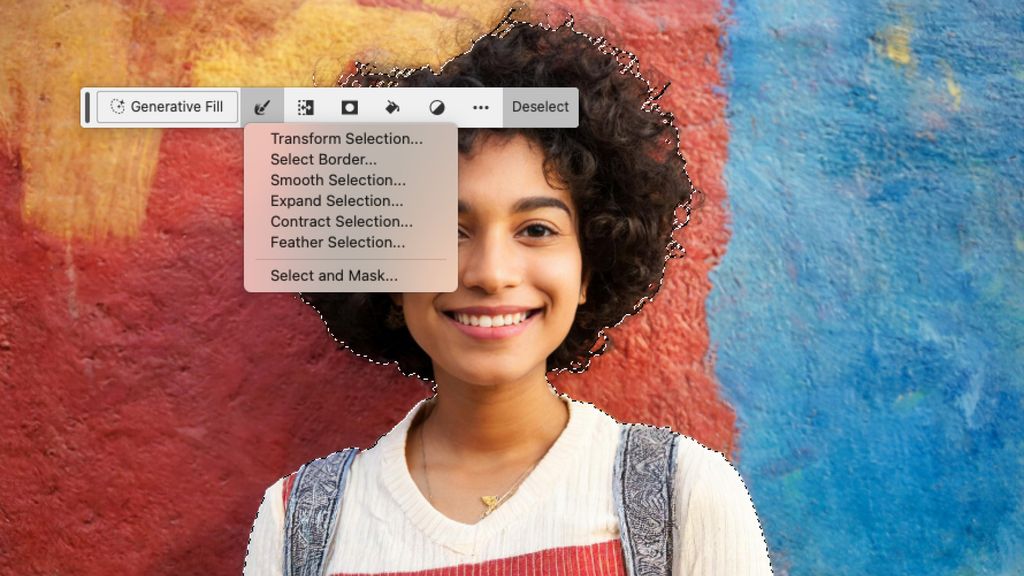The width and height of the screenshot is (1024, 576).
Task: Open the three-dots more options menu
Action: pos(481,107)
